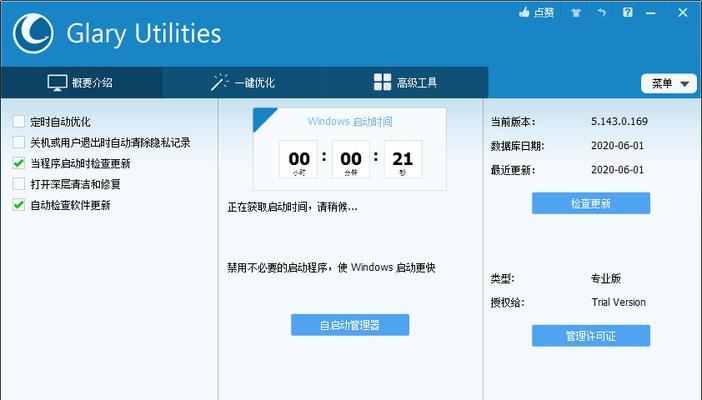Click the 禁用不必要的启动程序 description text
The height and width of the screenshot is (400, 702).
tap(331, 268)
